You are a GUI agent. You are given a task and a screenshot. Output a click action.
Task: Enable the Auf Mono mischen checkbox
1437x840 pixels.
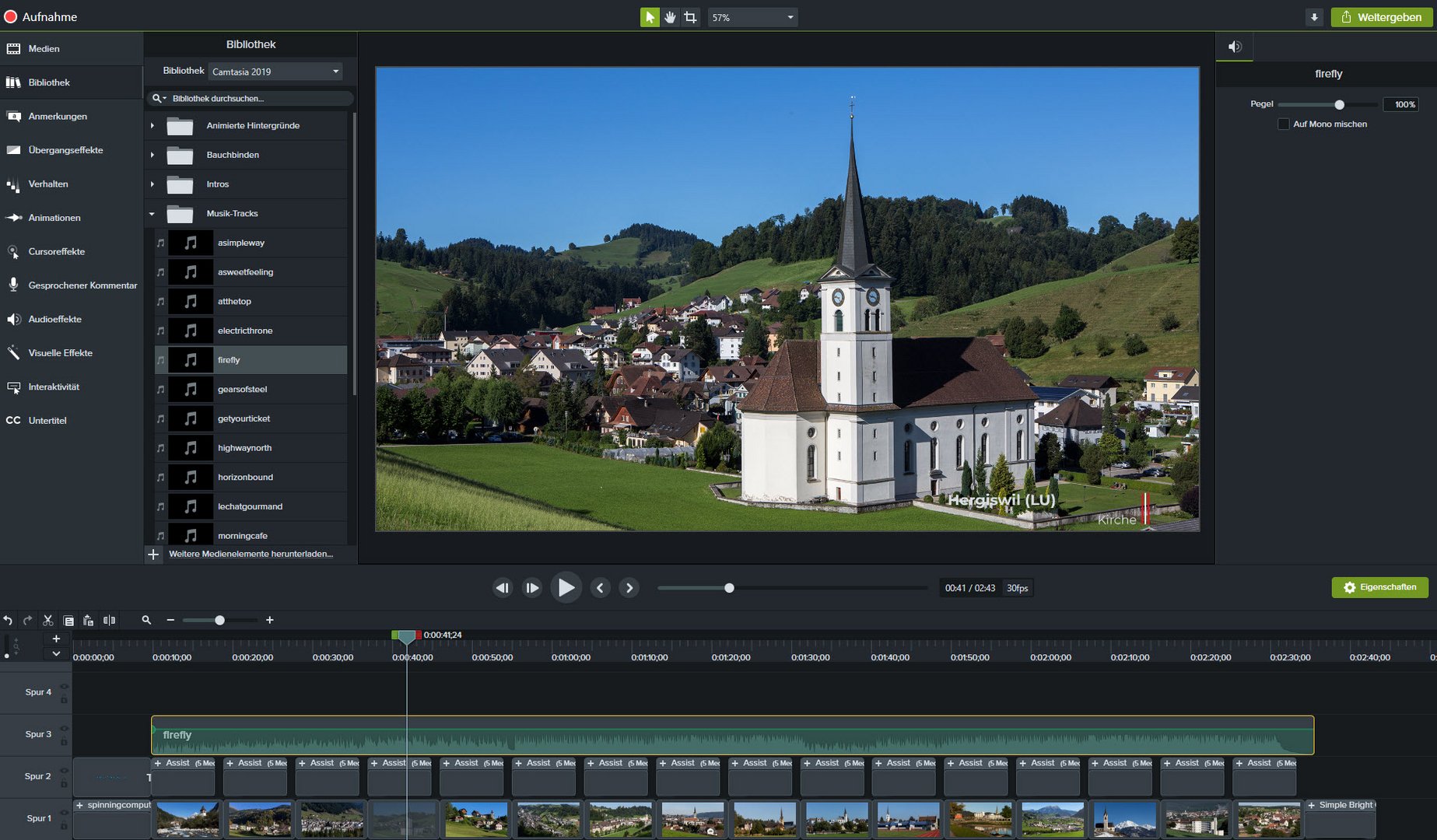point(1284,124)
